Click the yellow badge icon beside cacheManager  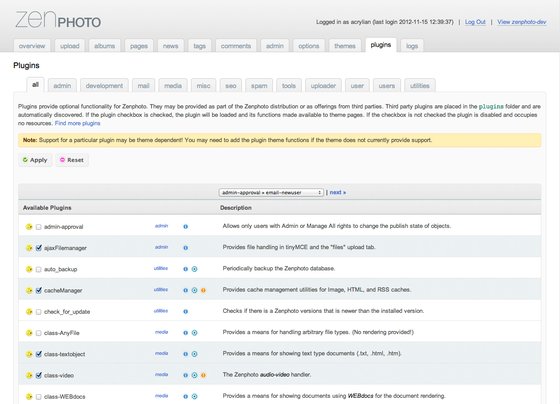pos(29,290)
